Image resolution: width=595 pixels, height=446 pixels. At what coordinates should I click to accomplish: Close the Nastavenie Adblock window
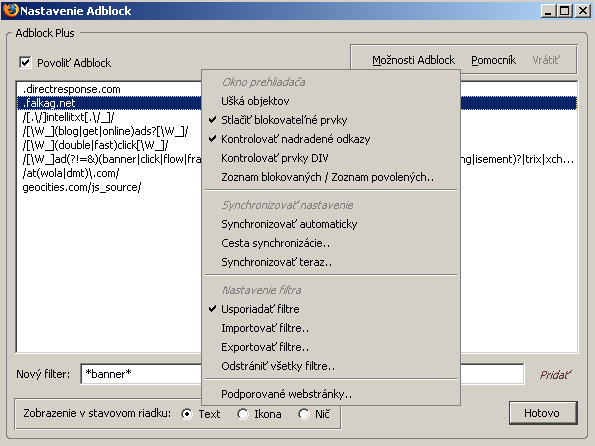pos(582,10)
